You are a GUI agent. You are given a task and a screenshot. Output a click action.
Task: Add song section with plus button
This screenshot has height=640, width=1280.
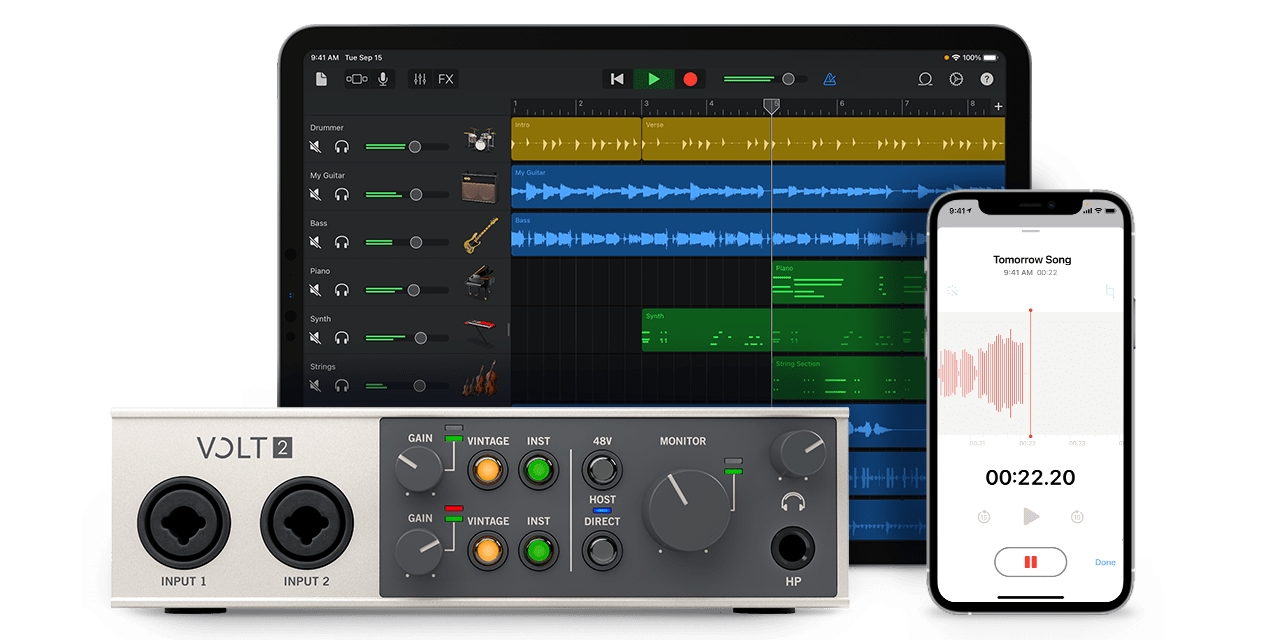tap(998, 106)
